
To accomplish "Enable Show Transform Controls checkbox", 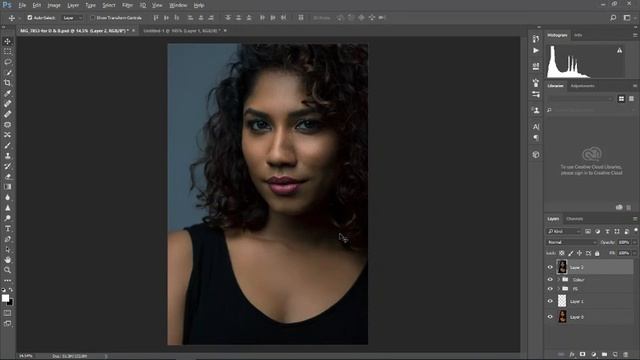I will point(93,18).
